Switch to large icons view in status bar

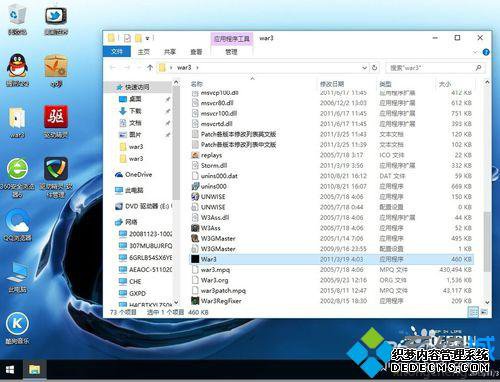click(484, 312)
